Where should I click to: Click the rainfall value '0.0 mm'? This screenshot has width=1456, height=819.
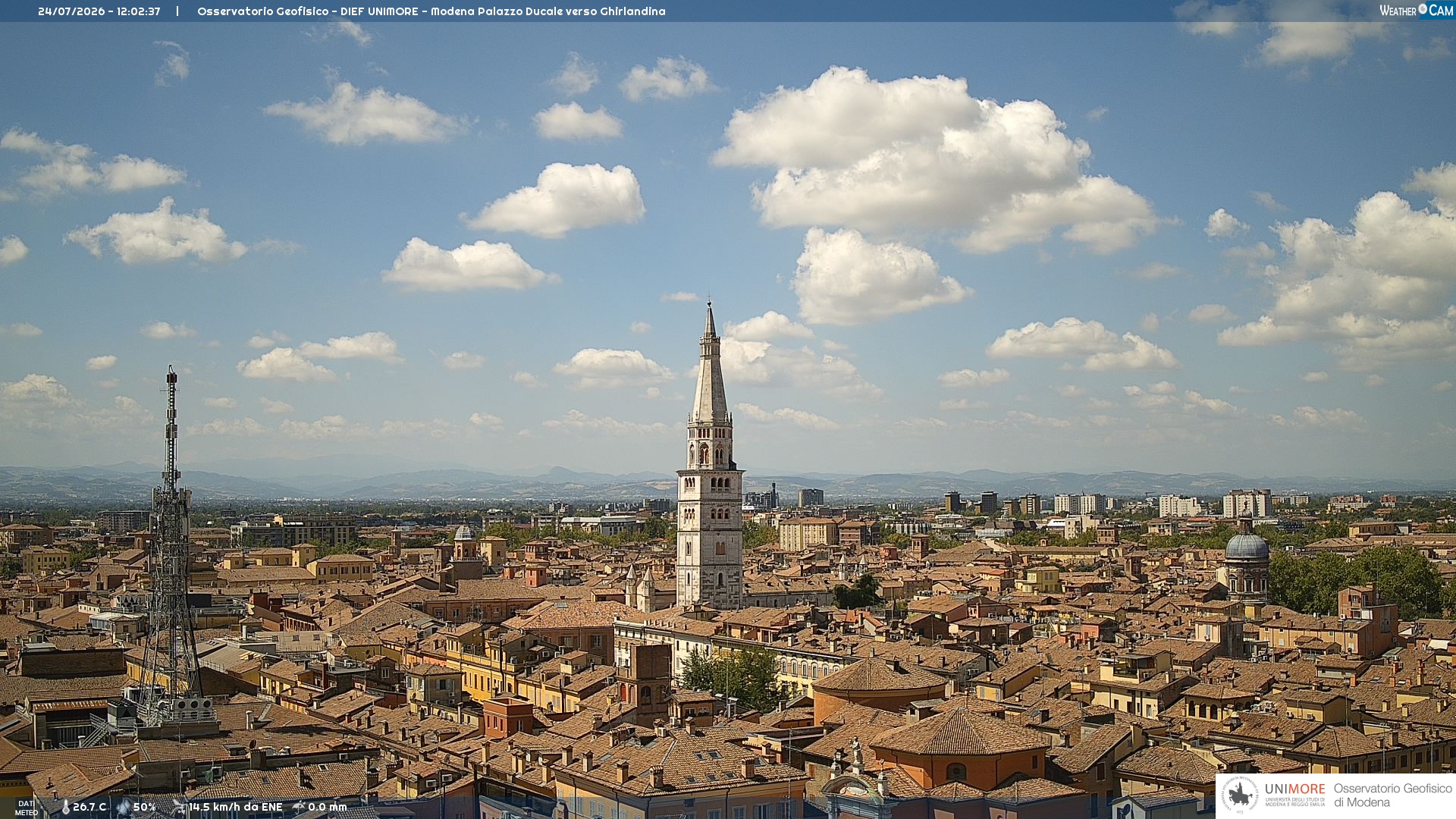point(328,808)
